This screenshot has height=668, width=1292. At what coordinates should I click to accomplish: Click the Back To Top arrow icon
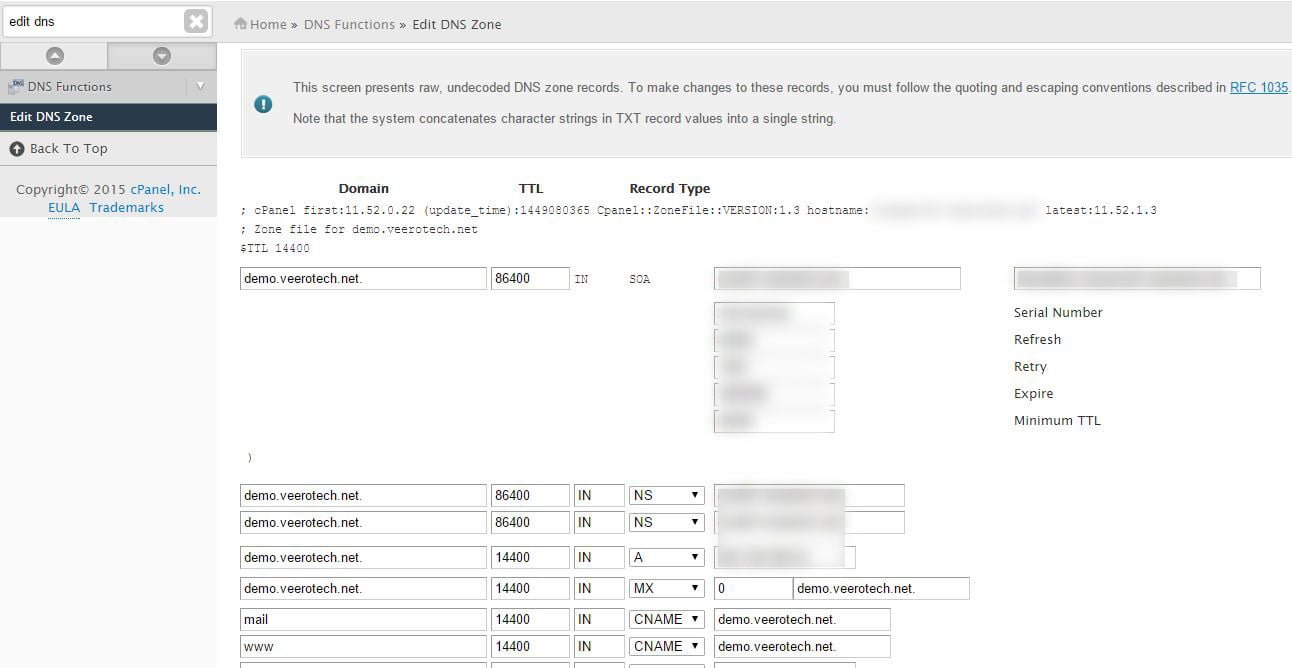click(x=17, y=148)
